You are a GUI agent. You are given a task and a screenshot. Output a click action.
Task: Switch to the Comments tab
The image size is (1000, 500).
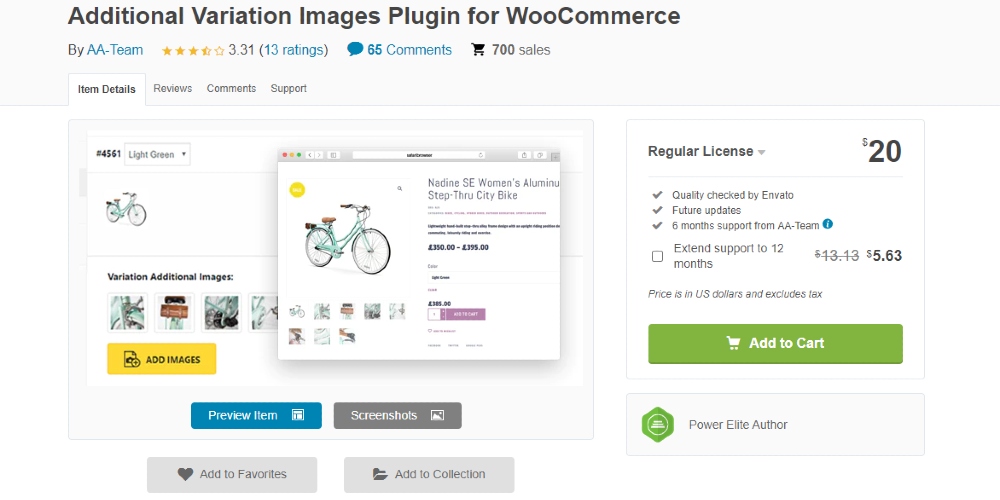pyautogui.click(x=231, y=89)
